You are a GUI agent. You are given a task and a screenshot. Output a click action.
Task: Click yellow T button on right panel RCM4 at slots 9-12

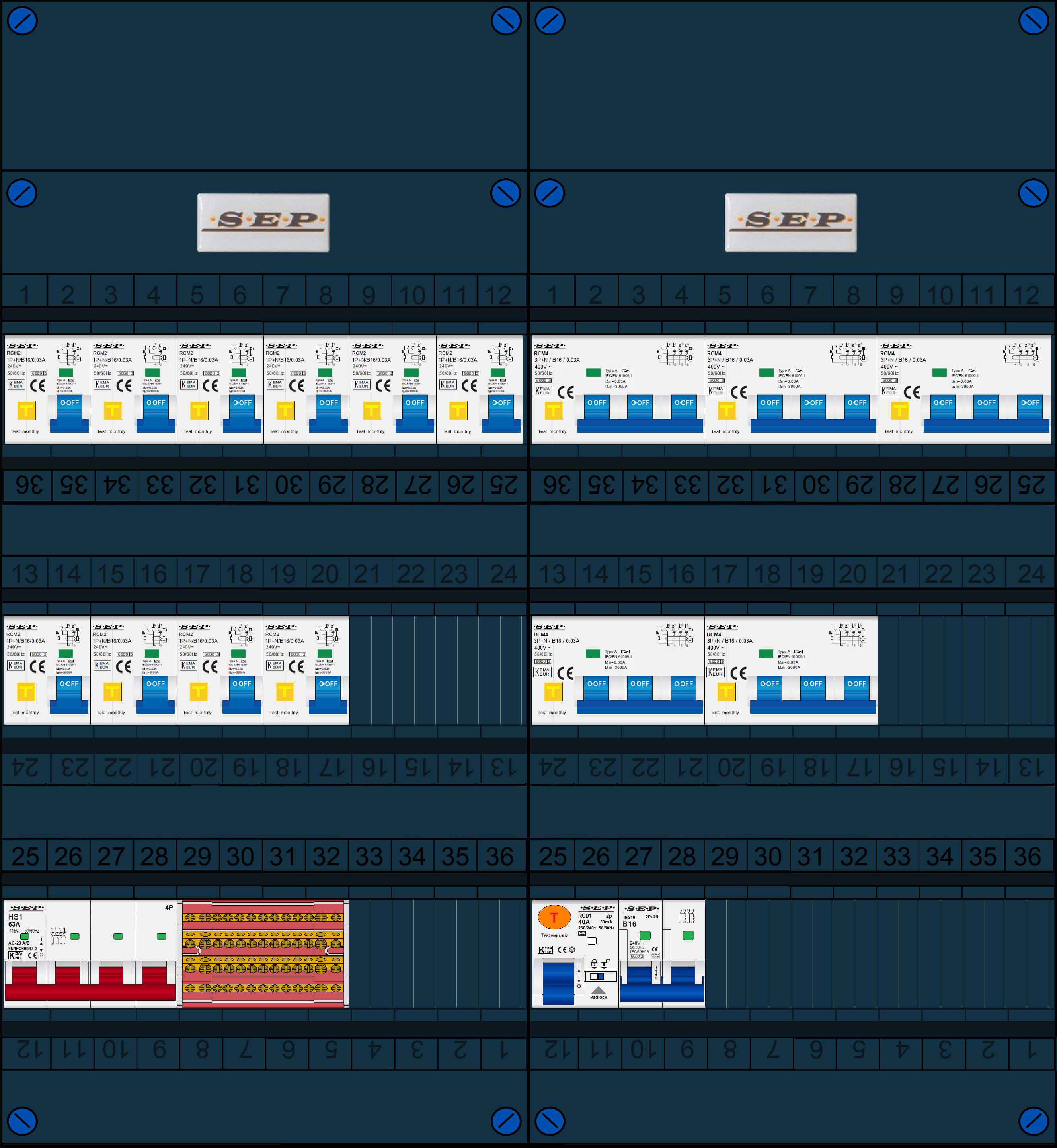click(x=900, y=410)
